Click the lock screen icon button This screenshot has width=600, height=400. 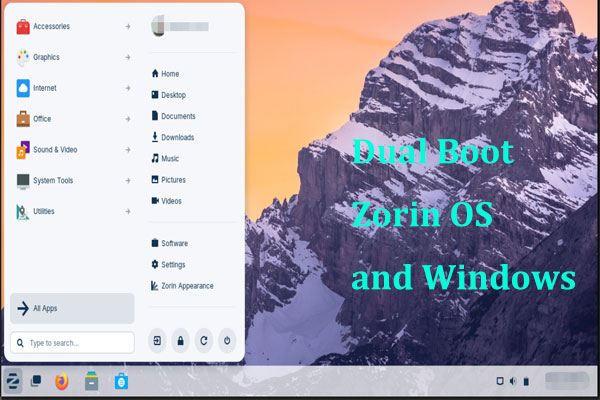181,341
